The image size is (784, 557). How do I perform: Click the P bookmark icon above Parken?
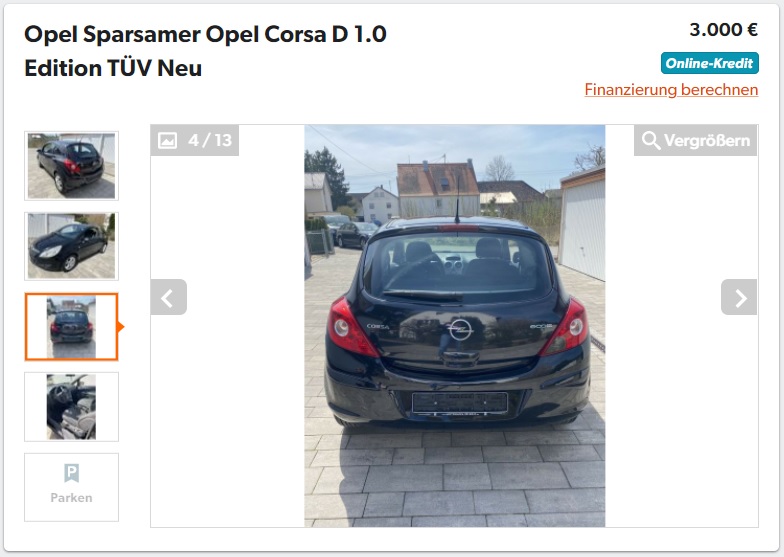click(x=72, y=472)
